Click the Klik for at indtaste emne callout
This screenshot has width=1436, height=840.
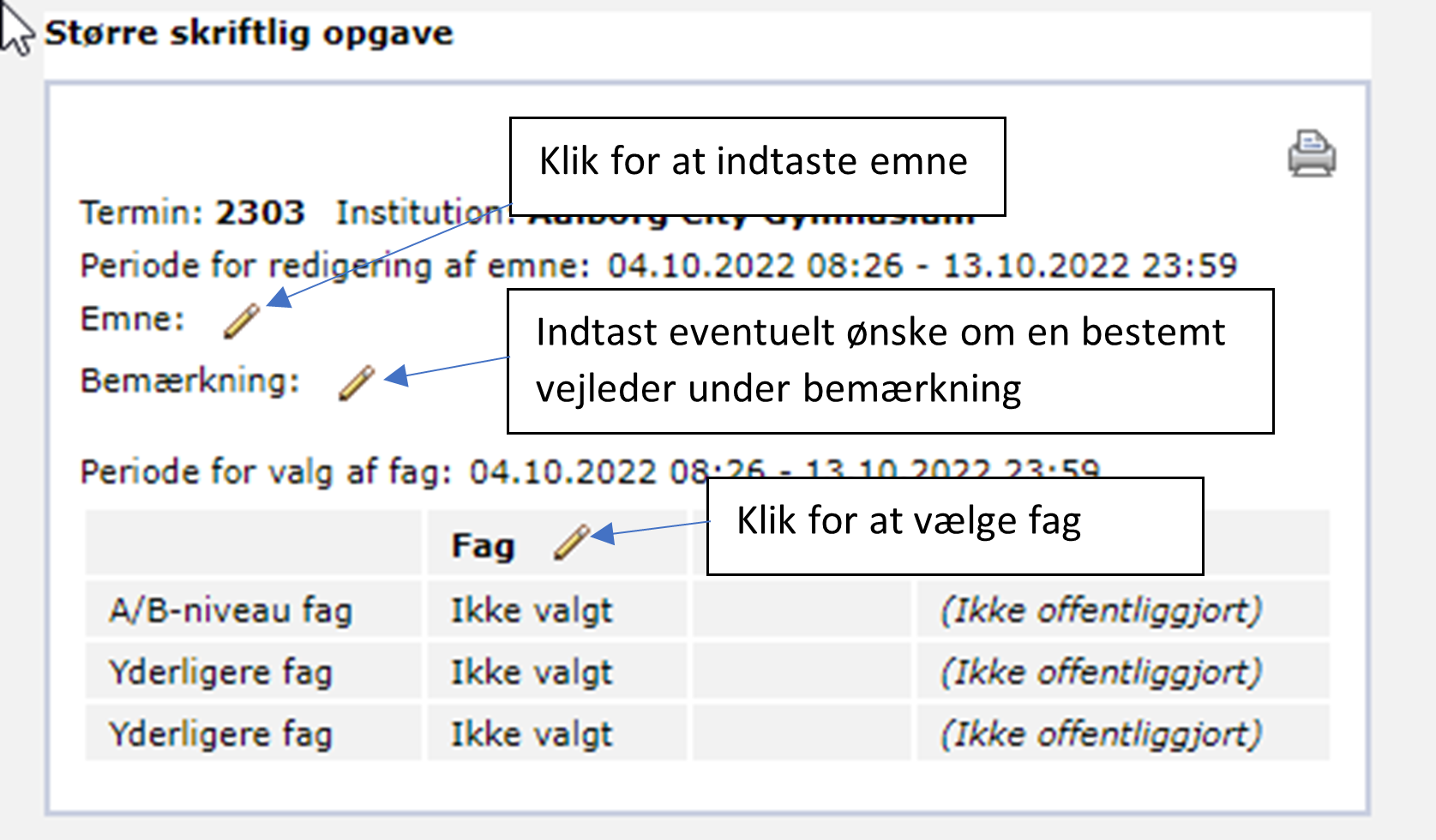[x=757, y=166]
